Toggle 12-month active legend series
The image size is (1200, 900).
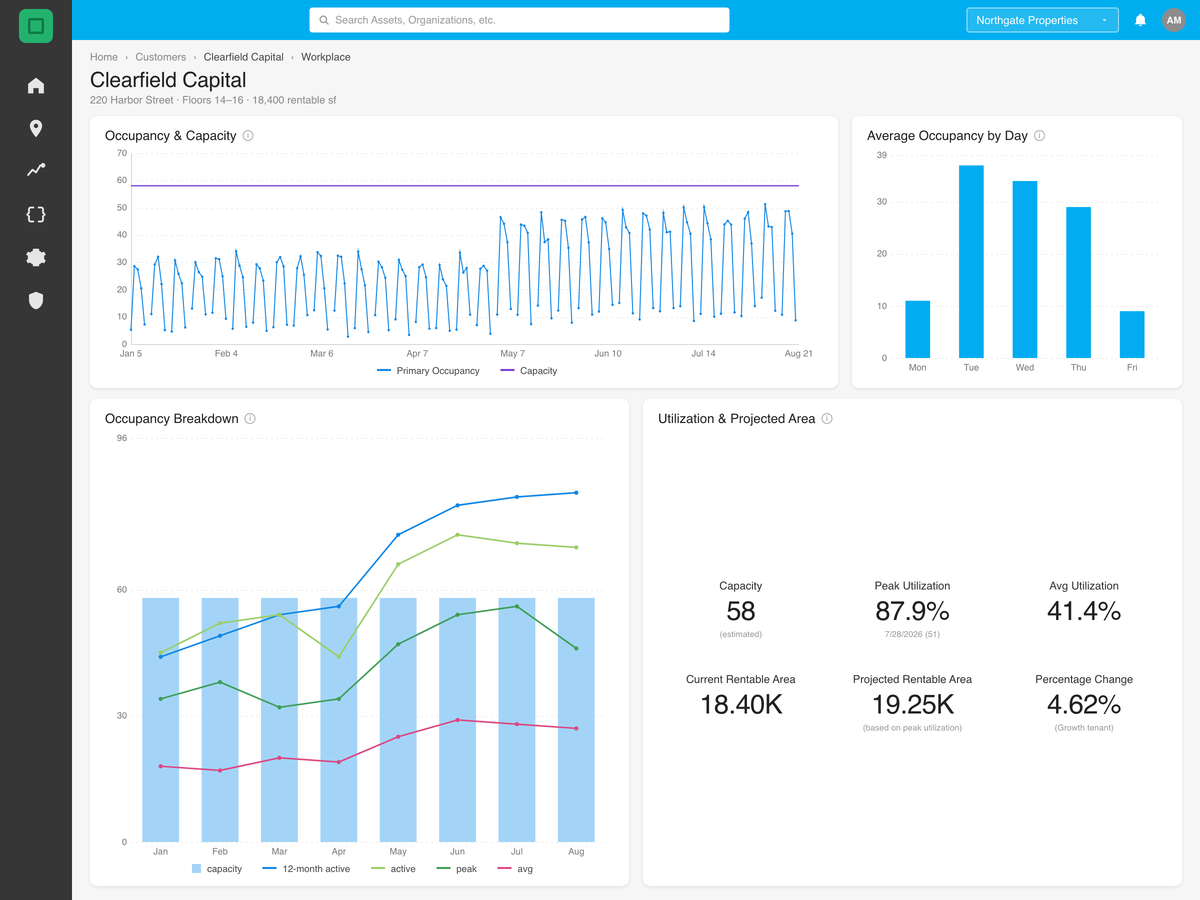coord(306,869)
